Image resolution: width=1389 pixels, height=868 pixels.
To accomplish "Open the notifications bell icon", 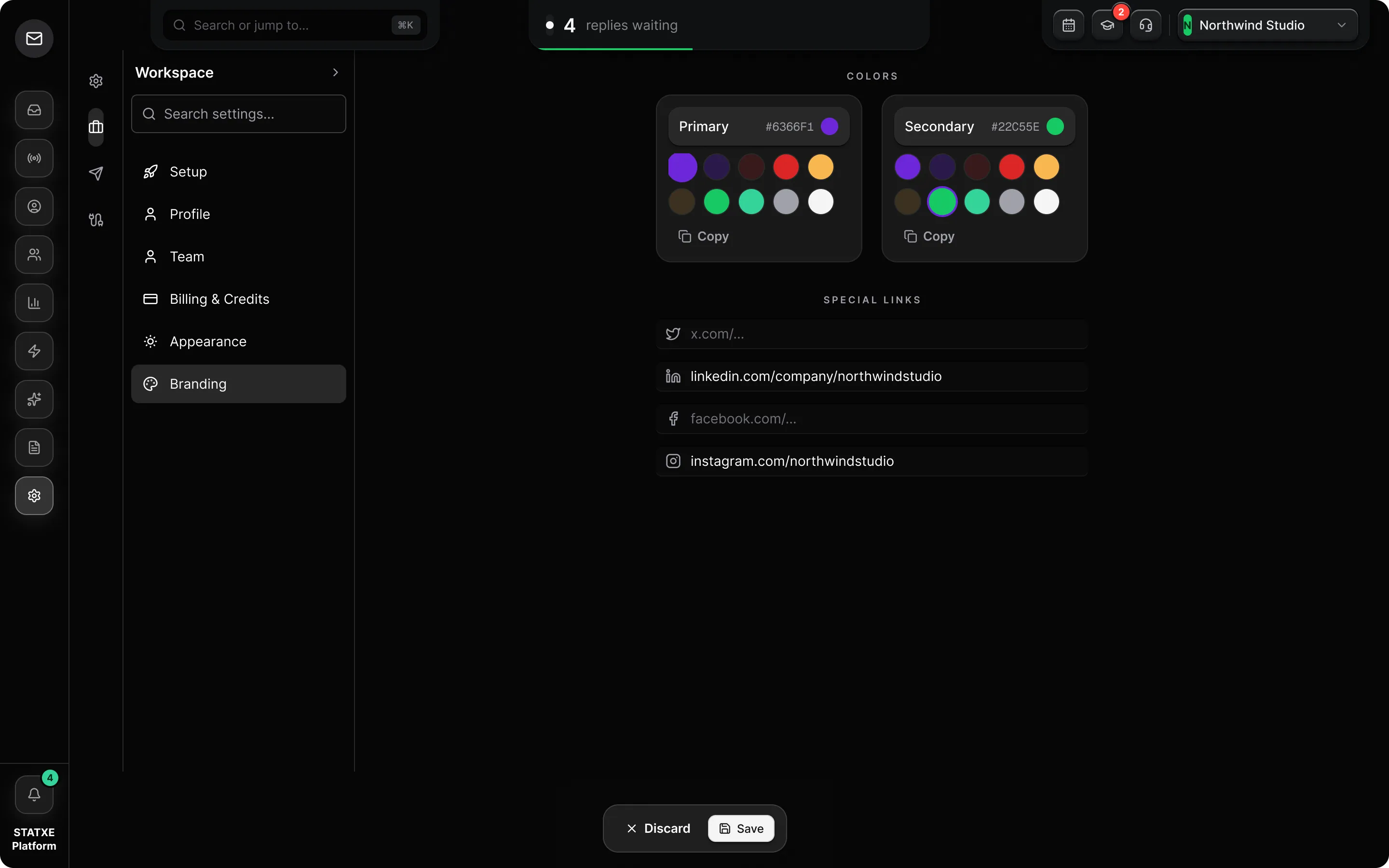I will pos(34,795).
